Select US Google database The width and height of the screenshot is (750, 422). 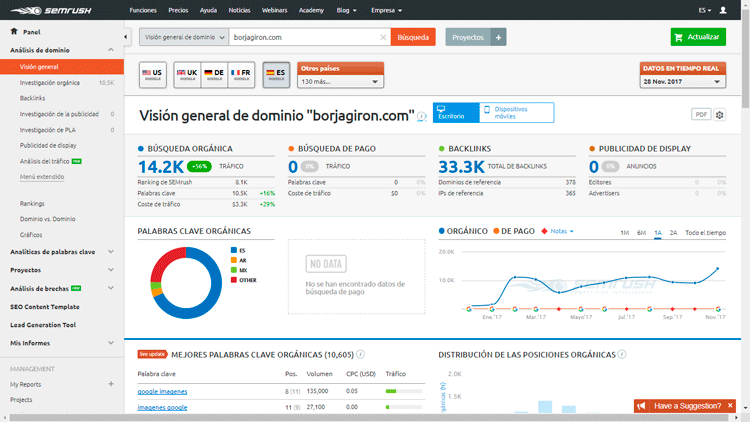tap(153, 75)
